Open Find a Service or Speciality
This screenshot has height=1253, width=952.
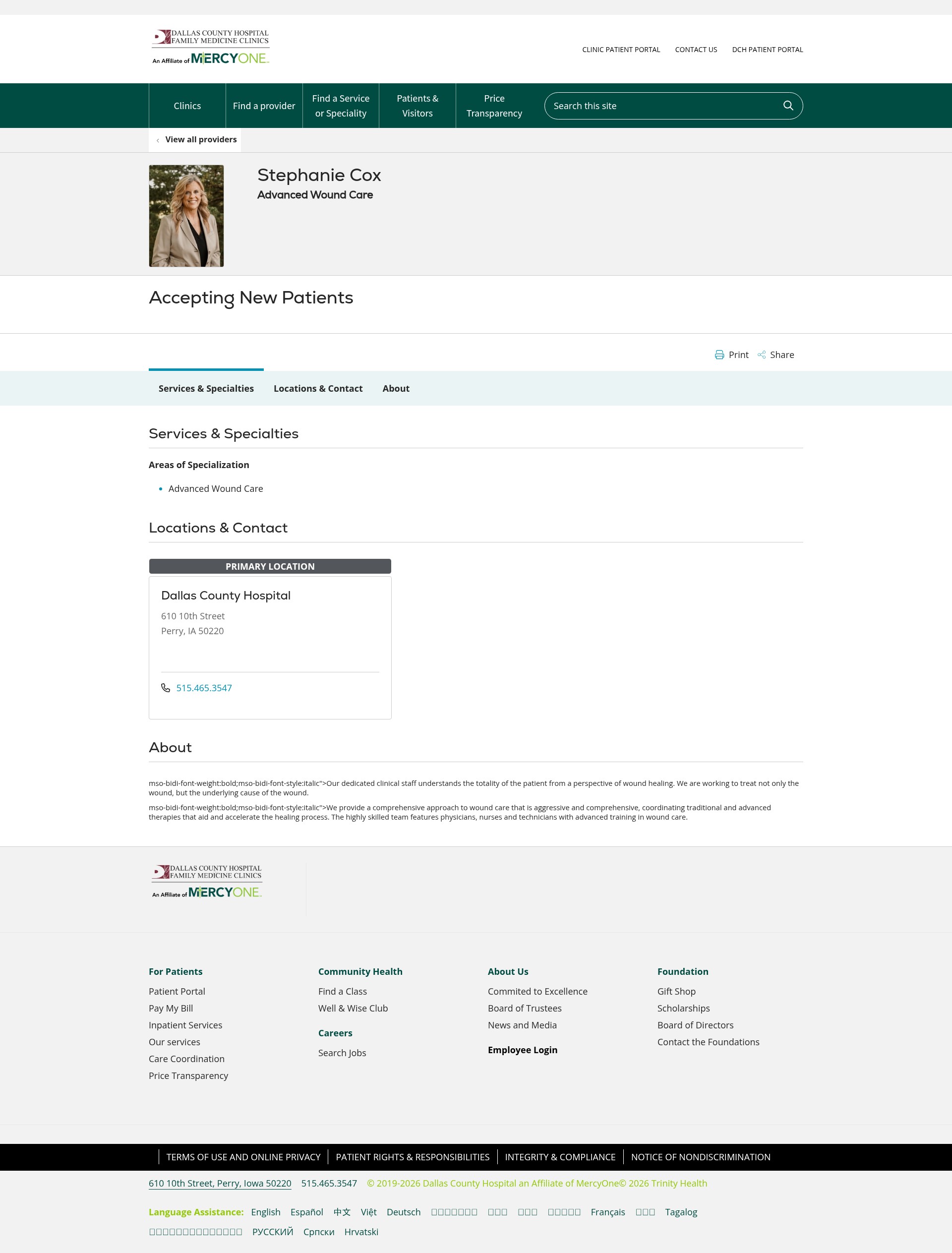point(341,106)
